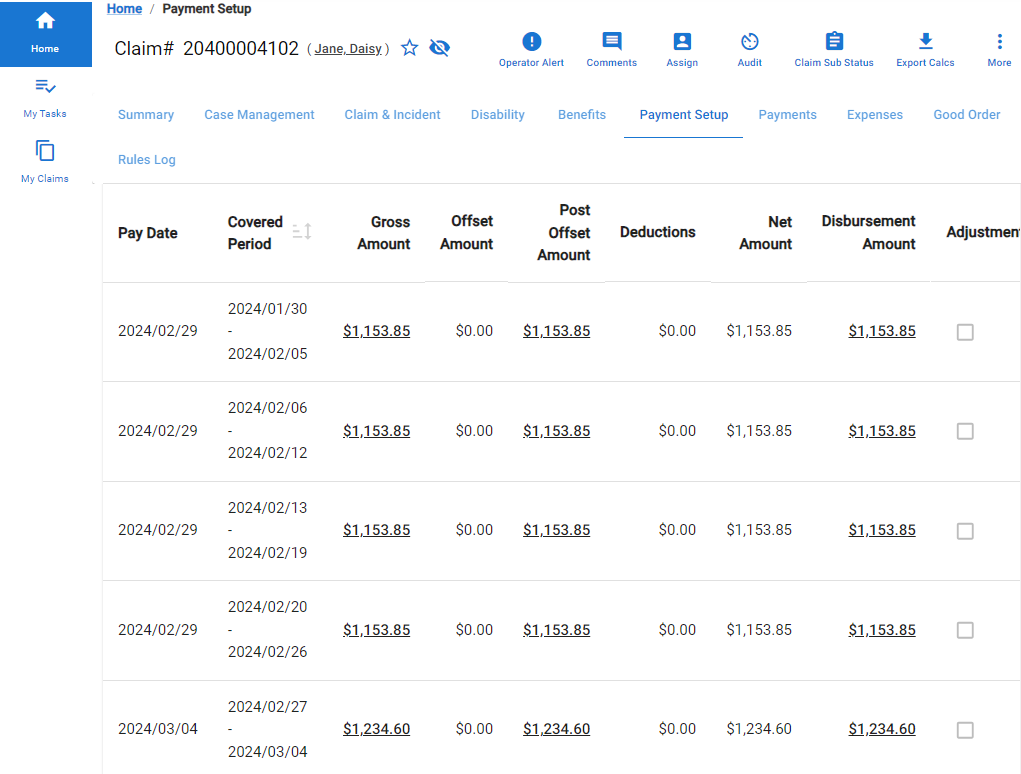Image resolution: width=1021 pixels, height=774 pixels.
Task: Check Adjustment box for 2024/01/30 period row
Action: coord(965,332)
